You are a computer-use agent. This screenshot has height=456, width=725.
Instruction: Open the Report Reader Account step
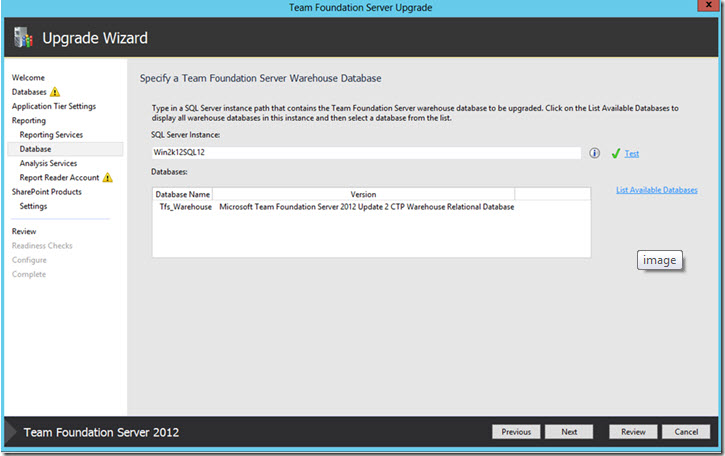[x=59, y=178]
